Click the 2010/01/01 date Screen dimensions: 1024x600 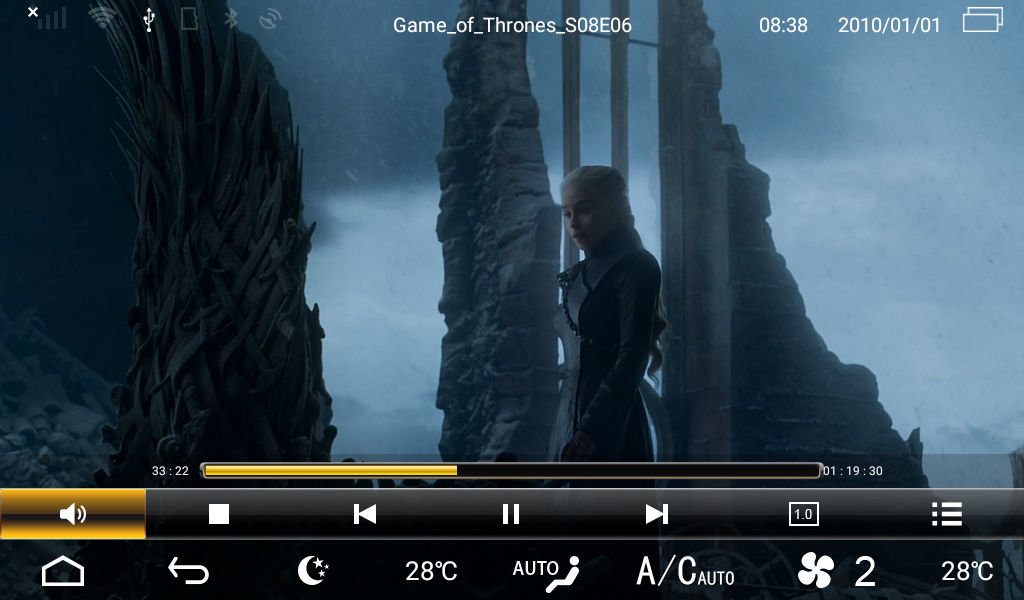click(889, 25)
